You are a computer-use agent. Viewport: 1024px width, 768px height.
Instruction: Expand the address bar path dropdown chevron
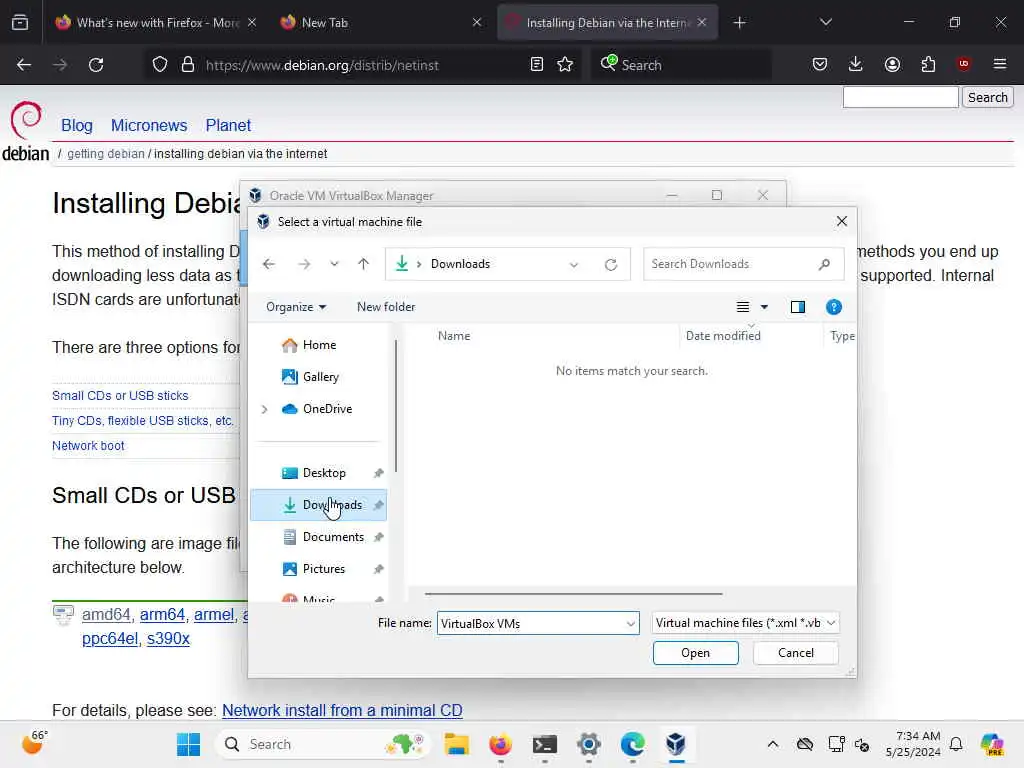click(573, 264)
